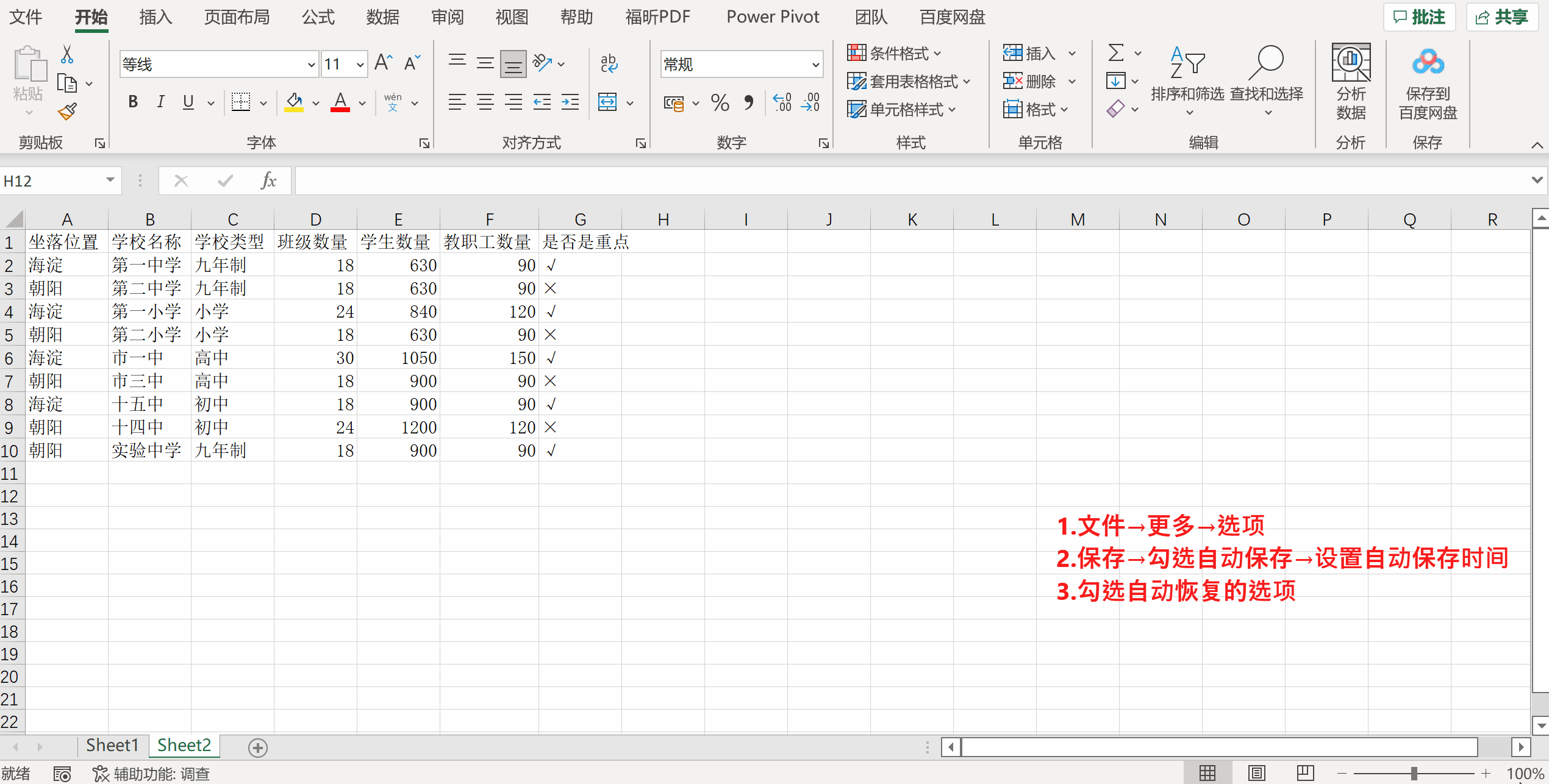
Task: Open Conditional Formatting dropdown
Action: 894,54
